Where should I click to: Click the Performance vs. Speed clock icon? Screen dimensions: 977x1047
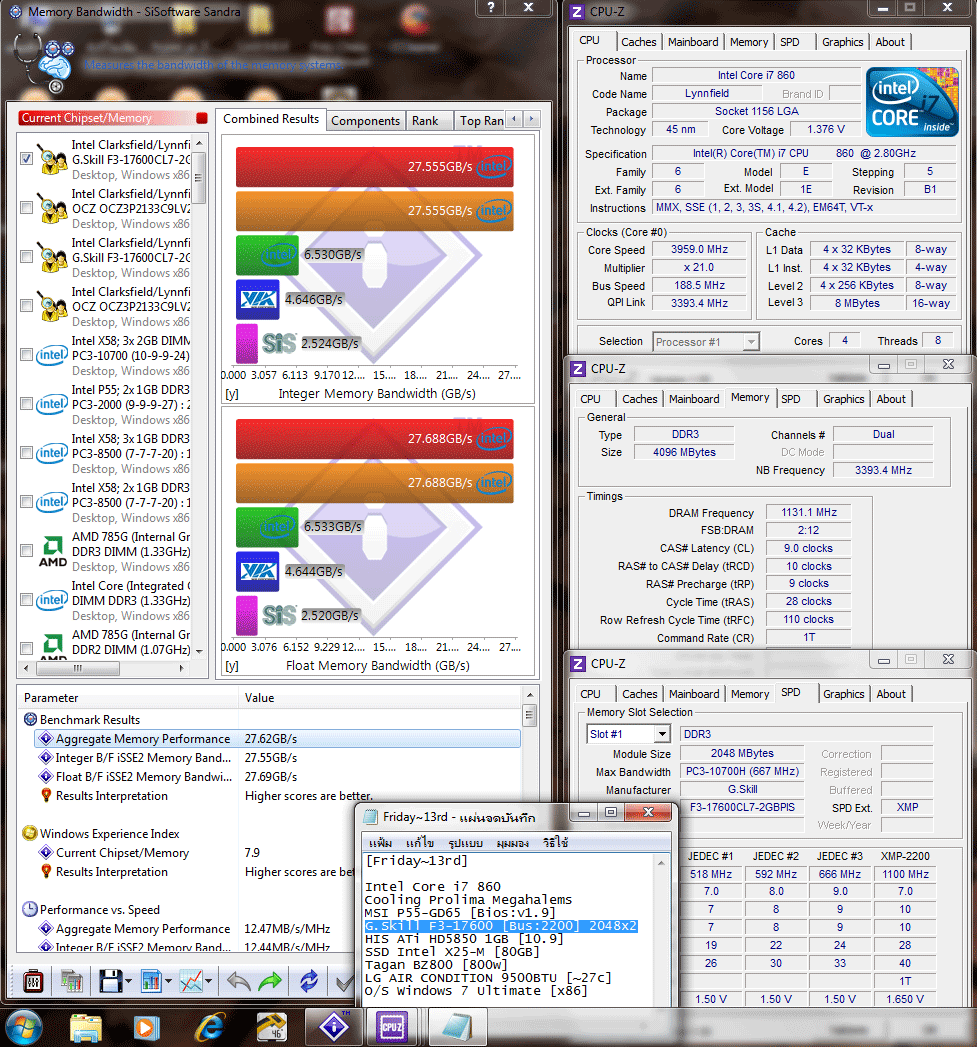point(29,909)
